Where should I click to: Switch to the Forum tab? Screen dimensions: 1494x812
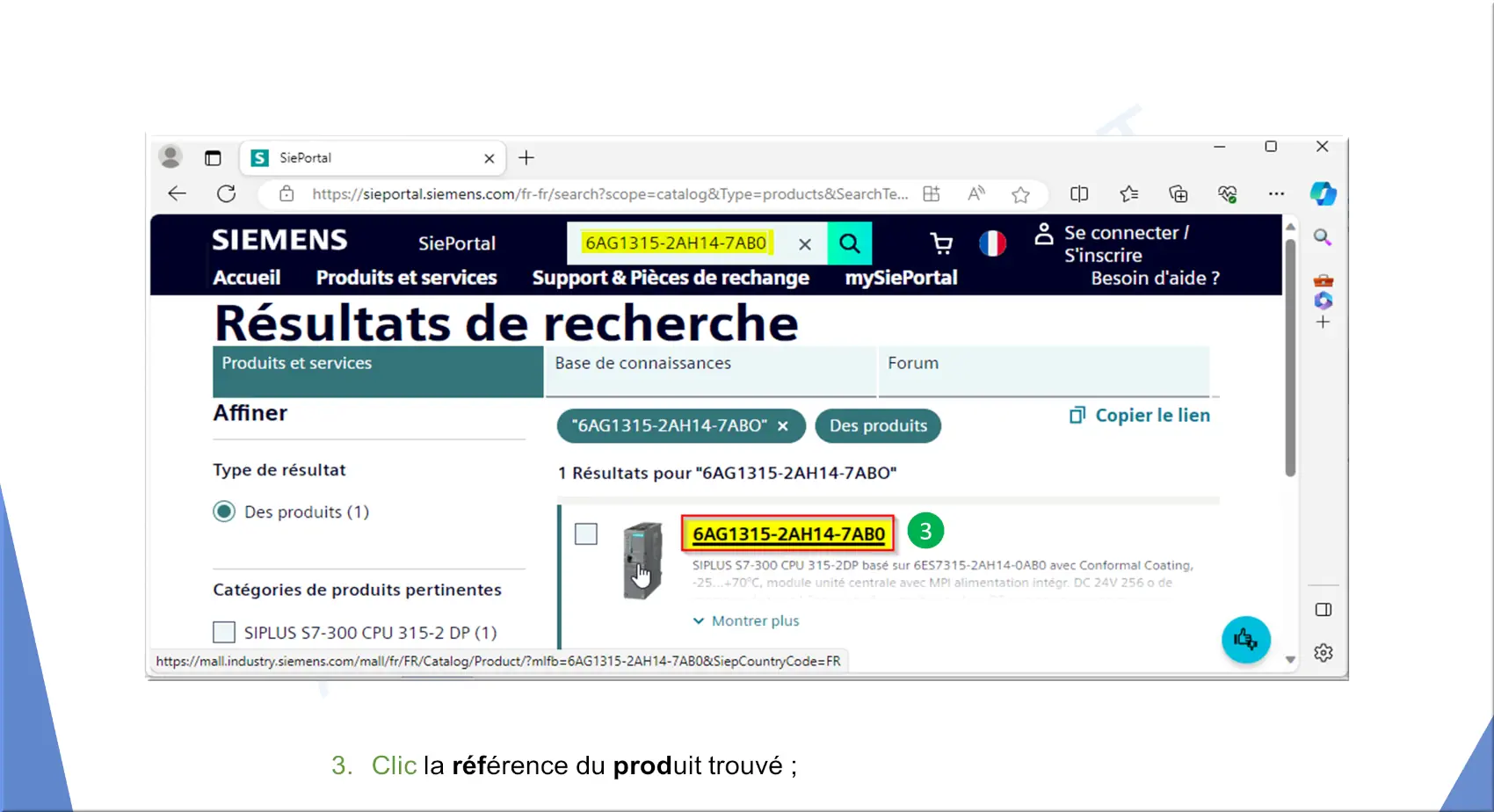pyautogui.click(x=1044, y=372)
